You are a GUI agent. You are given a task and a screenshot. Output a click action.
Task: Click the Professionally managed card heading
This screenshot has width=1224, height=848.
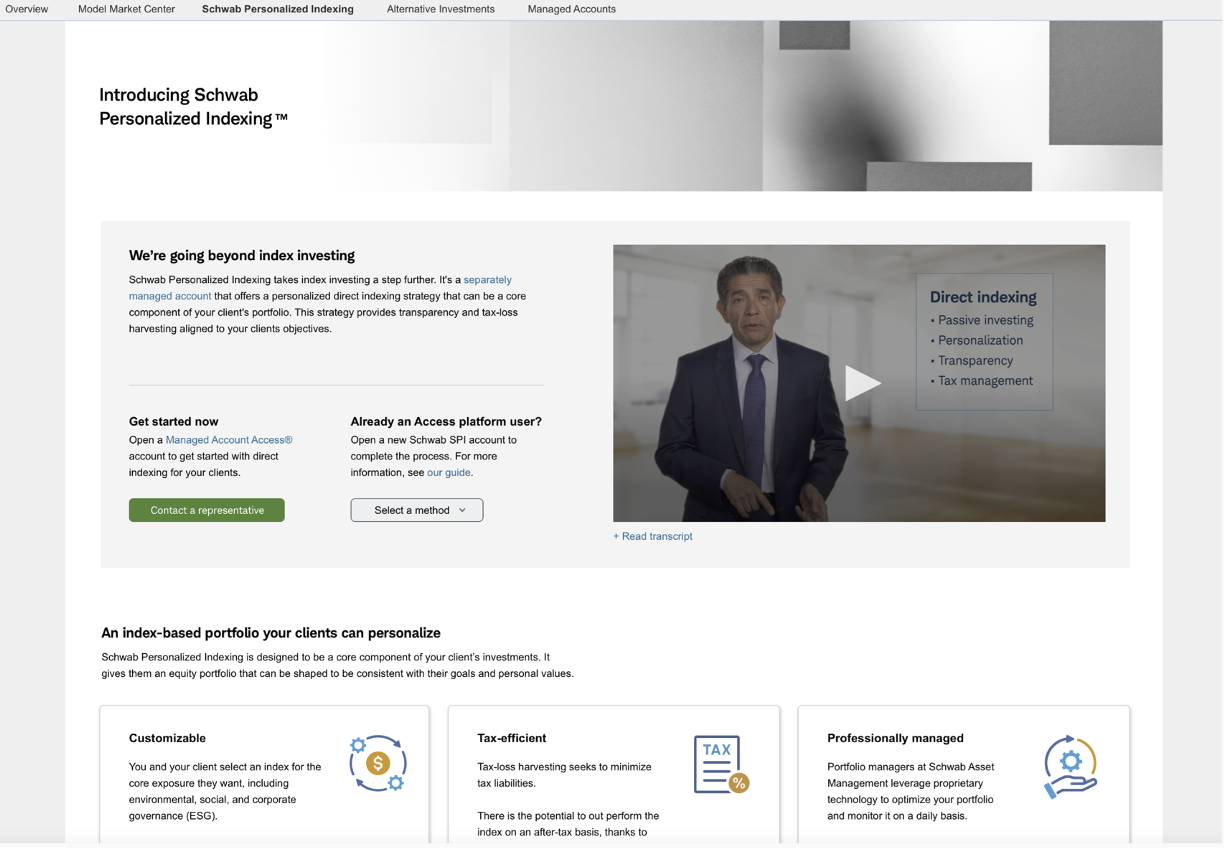click(895, 738)
